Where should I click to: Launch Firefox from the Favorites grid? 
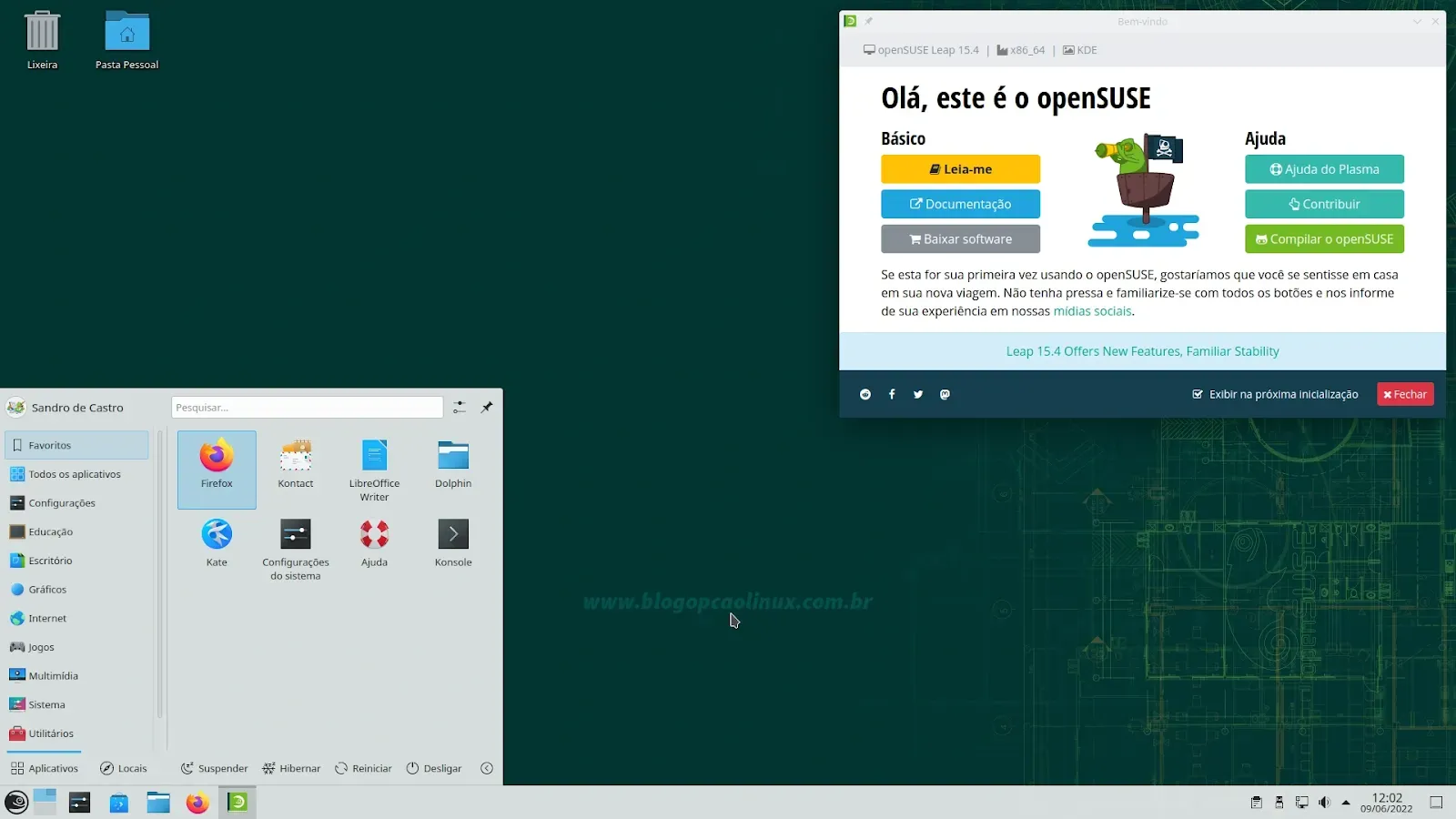(x=217, y=469)
